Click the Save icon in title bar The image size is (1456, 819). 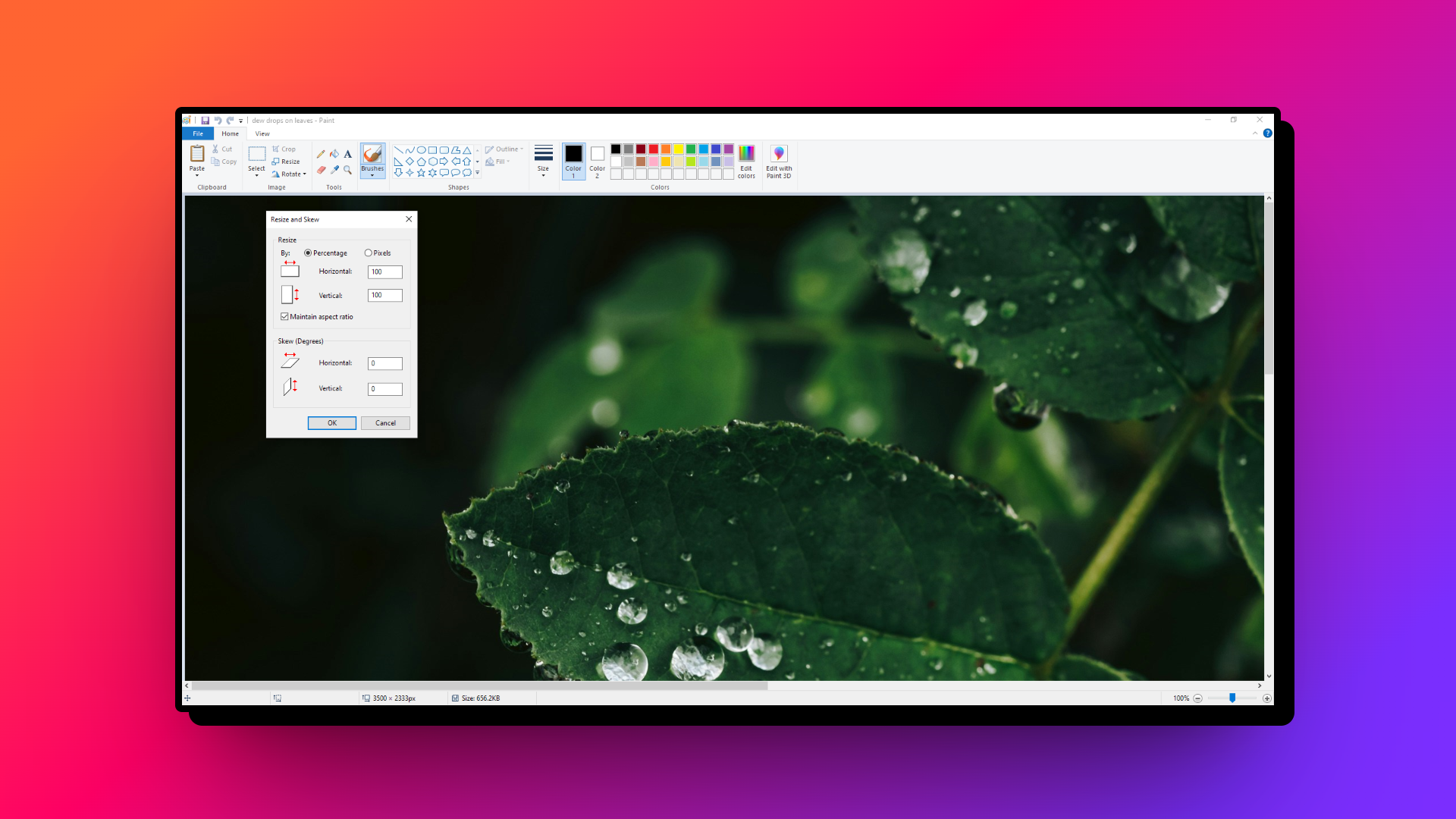click(x=205, y=121)
